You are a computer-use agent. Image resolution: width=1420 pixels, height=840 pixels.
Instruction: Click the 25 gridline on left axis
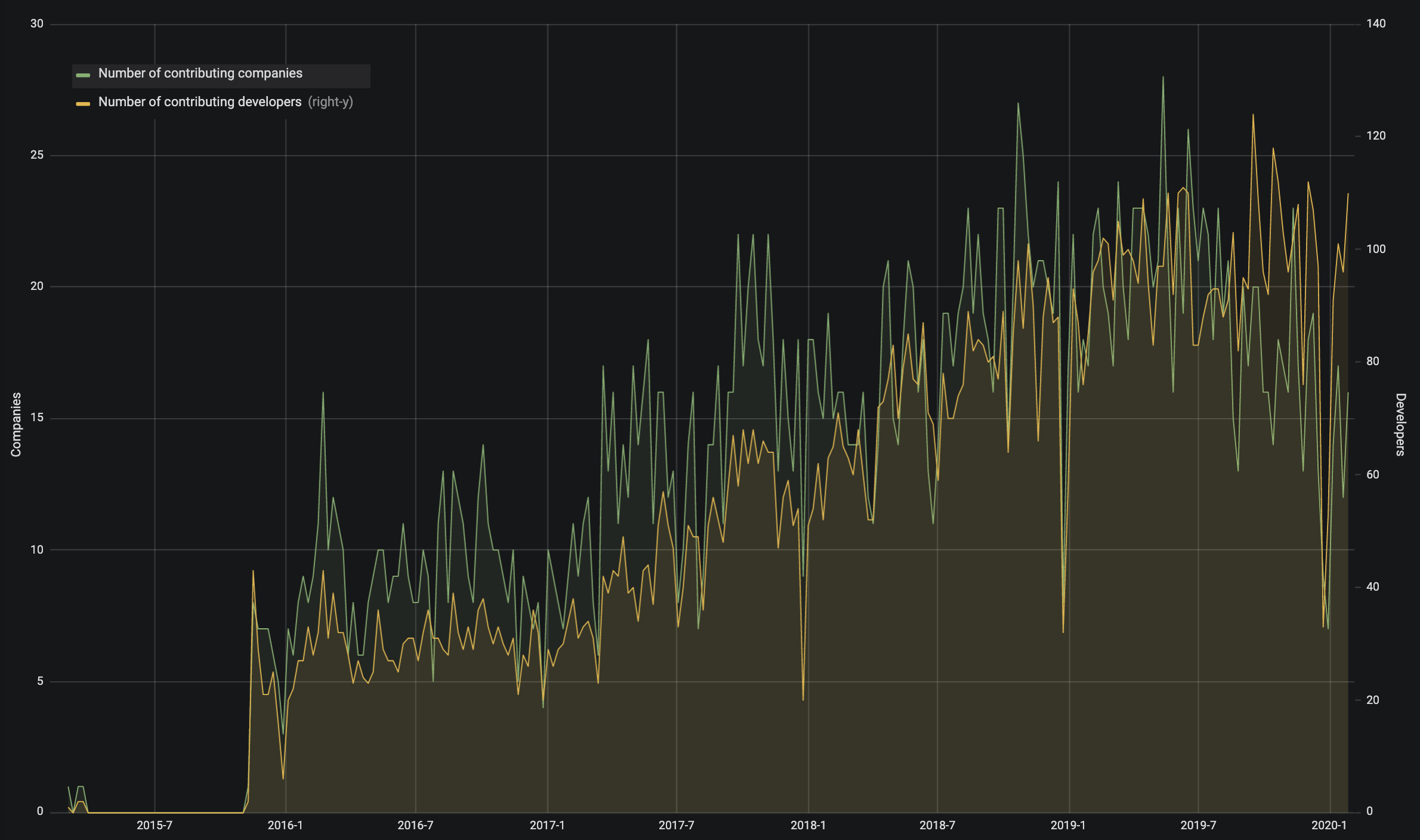(x=38, y=155)
